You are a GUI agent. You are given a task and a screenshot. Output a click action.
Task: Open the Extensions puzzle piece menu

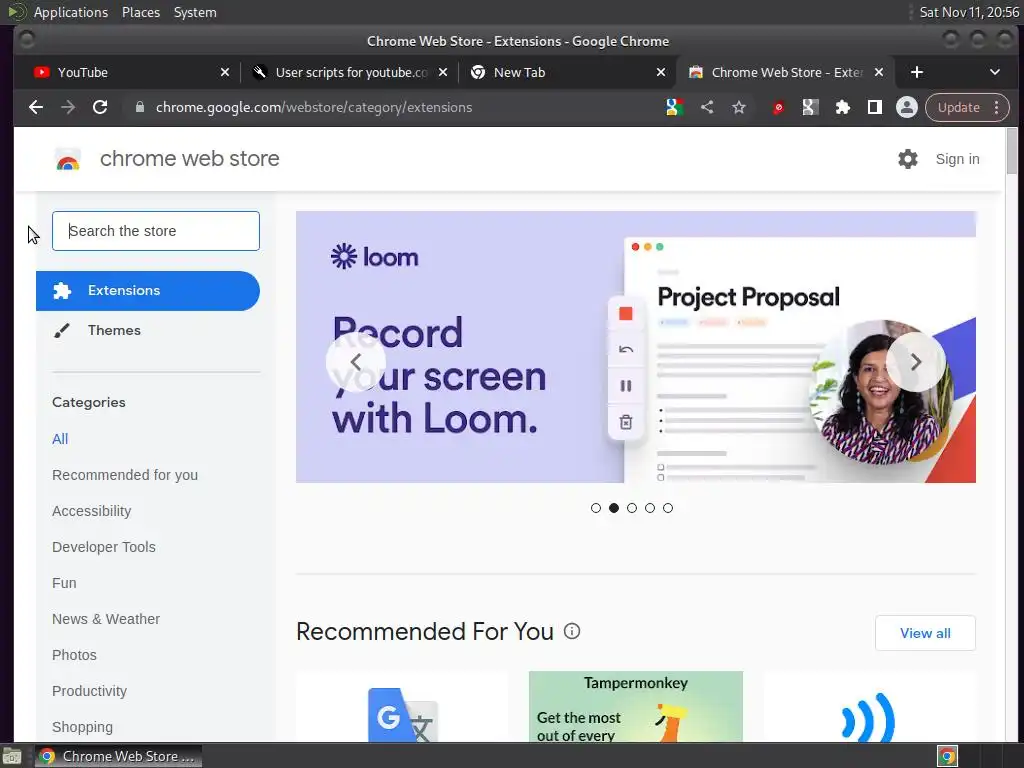[x=842, y=108]
